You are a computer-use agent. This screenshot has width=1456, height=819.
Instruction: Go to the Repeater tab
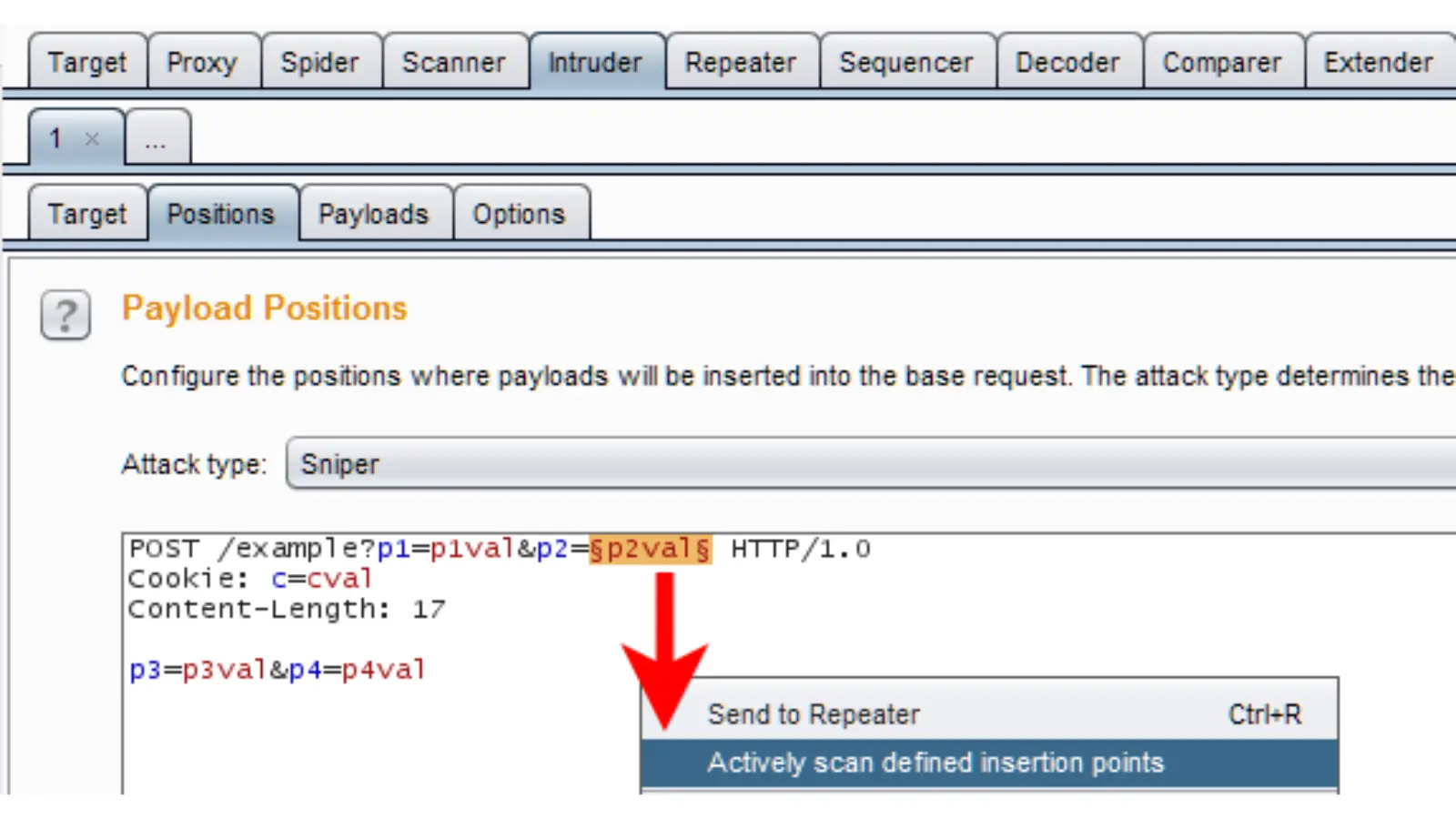tap(740, 63)
